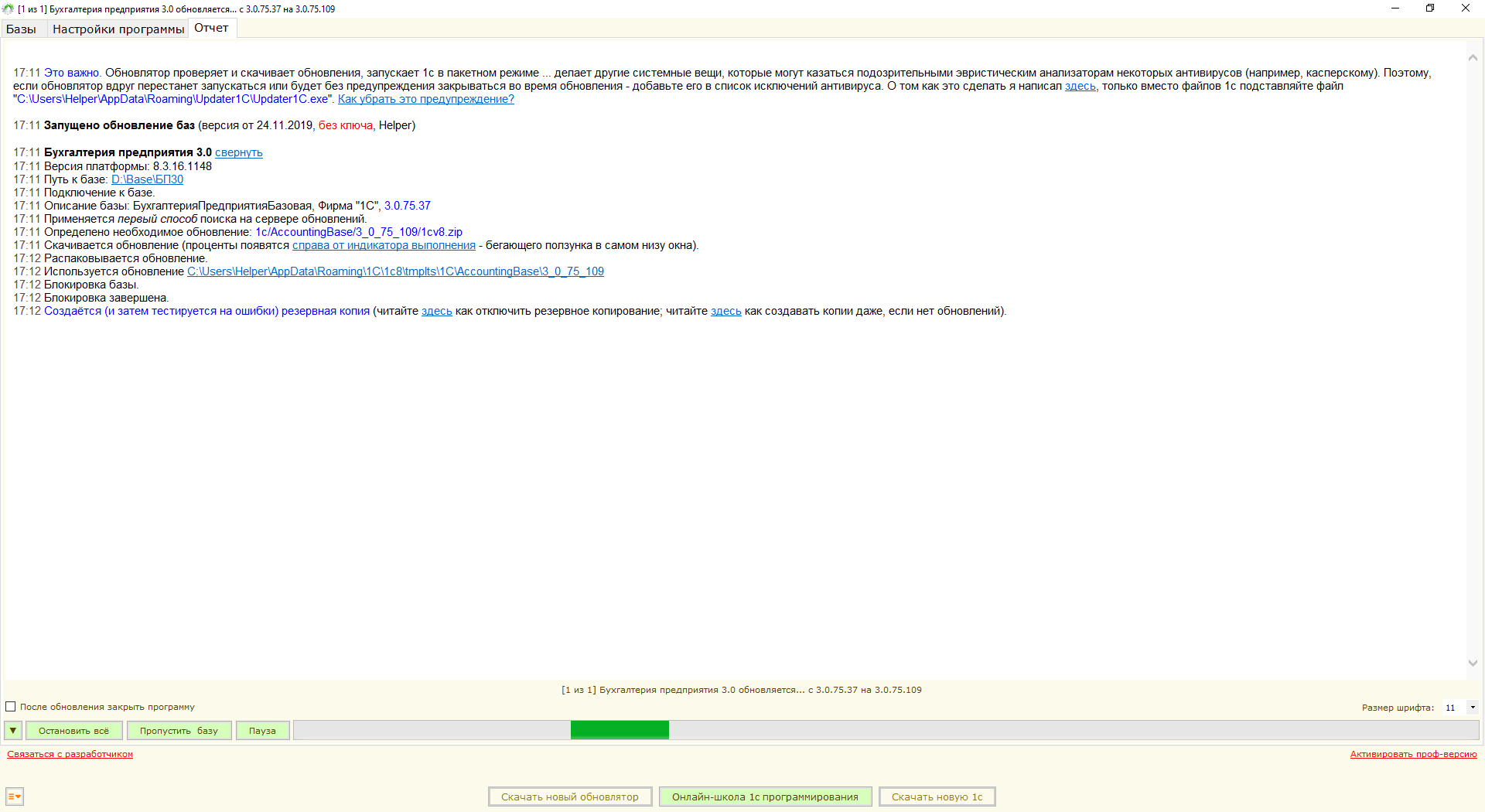Image resolution: width=1485 pixels, height=812 pixels.
Task: Click the green progress bar indicator
Action: click(620, 730)
